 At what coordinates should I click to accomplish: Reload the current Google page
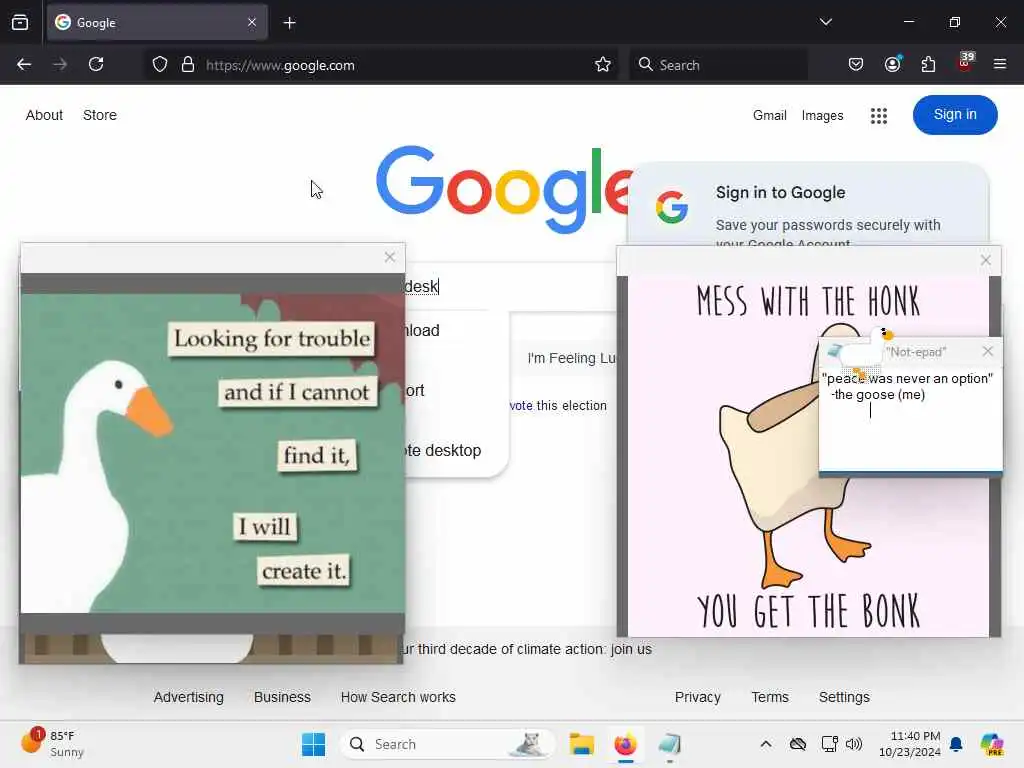pos(96,64)
